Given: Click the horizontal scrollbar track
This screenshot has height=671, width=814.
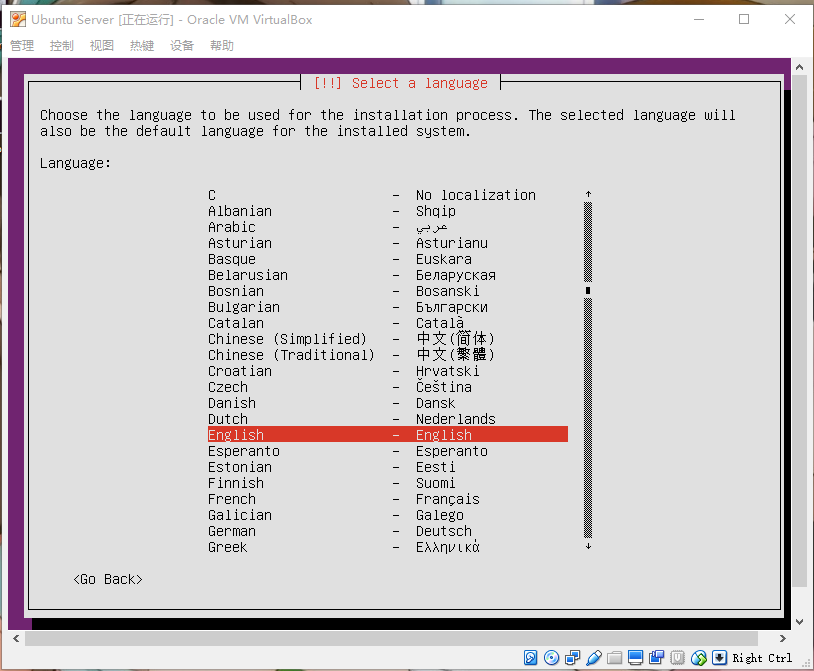Looking at the screenshot, I should (391, 638).
